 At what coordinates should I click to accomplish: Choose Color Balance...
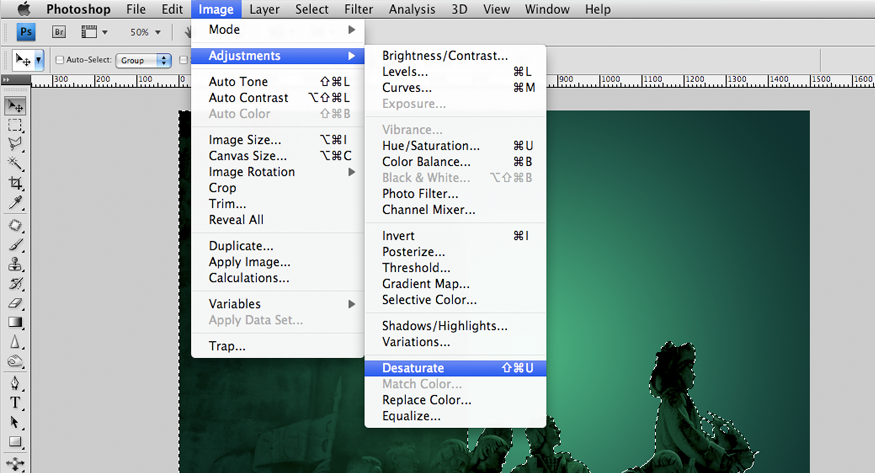coord(455,162)
